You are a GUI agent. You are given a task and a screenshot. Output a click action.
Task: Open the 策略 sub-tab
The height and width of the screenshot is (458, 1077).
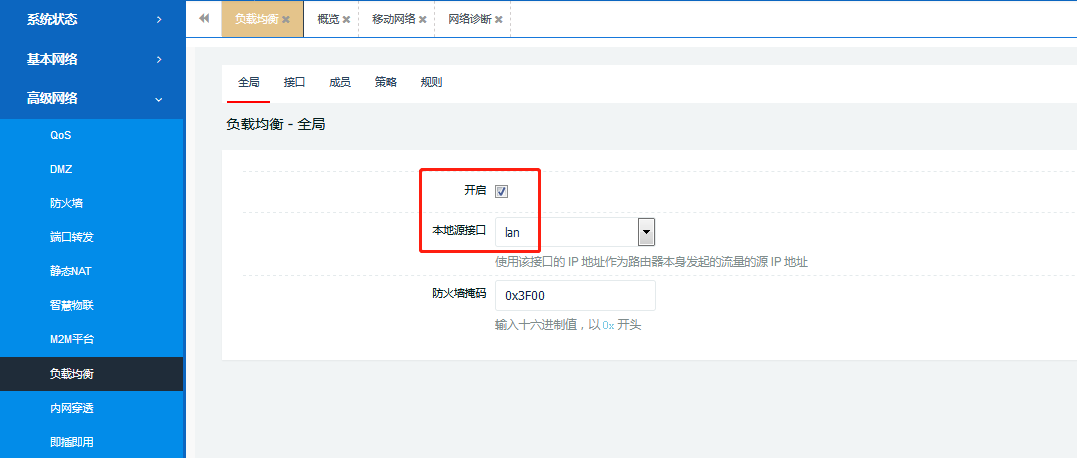(x=386, y=82)
